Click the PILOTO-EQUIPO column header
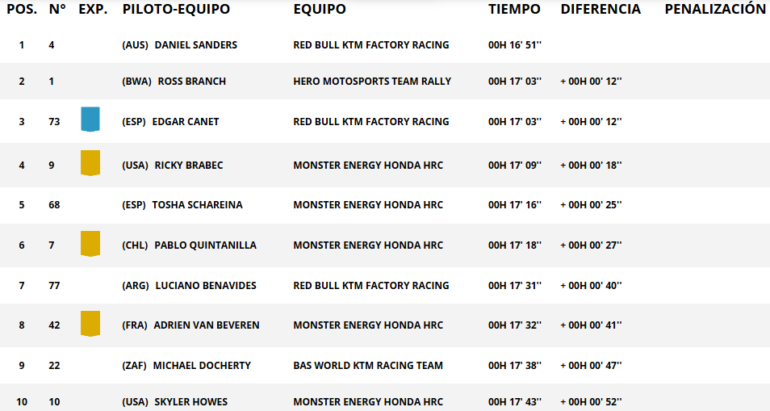Image resolution: width=770 pixels, height=411 pixels. (176, 9)
